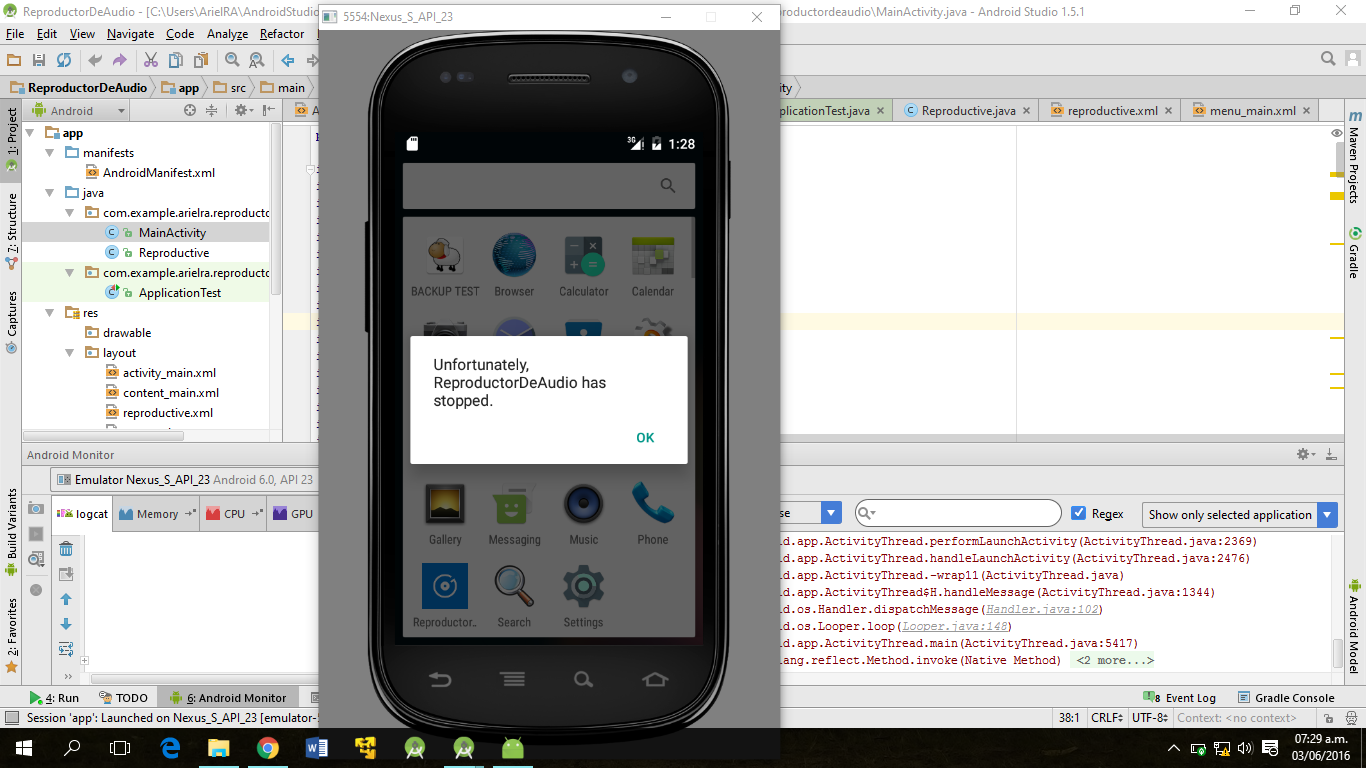
Task: Click emulator hardware Home button
Action: pos(655,679)
